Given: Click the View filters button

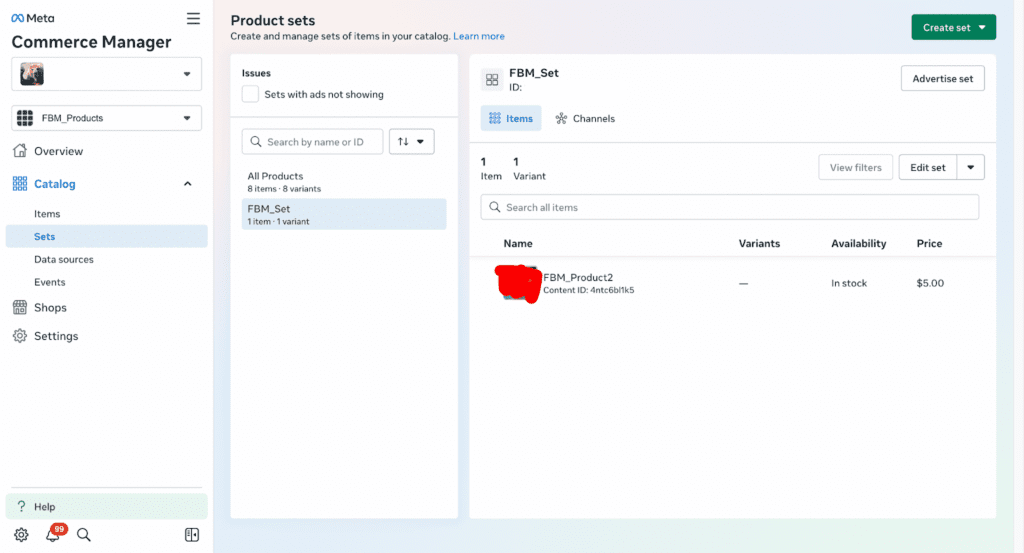Looking at the screenshot, I should (x=856, y=167).
